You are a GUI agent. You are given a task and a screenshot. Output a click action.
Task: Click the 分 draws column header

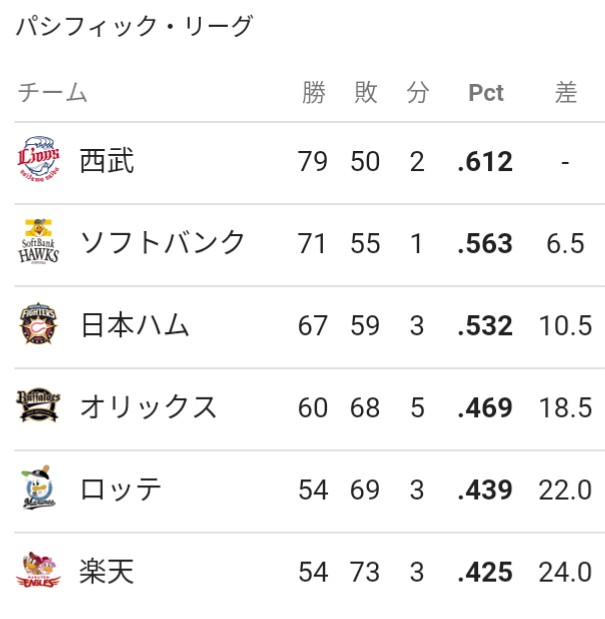tap(418, 92)
